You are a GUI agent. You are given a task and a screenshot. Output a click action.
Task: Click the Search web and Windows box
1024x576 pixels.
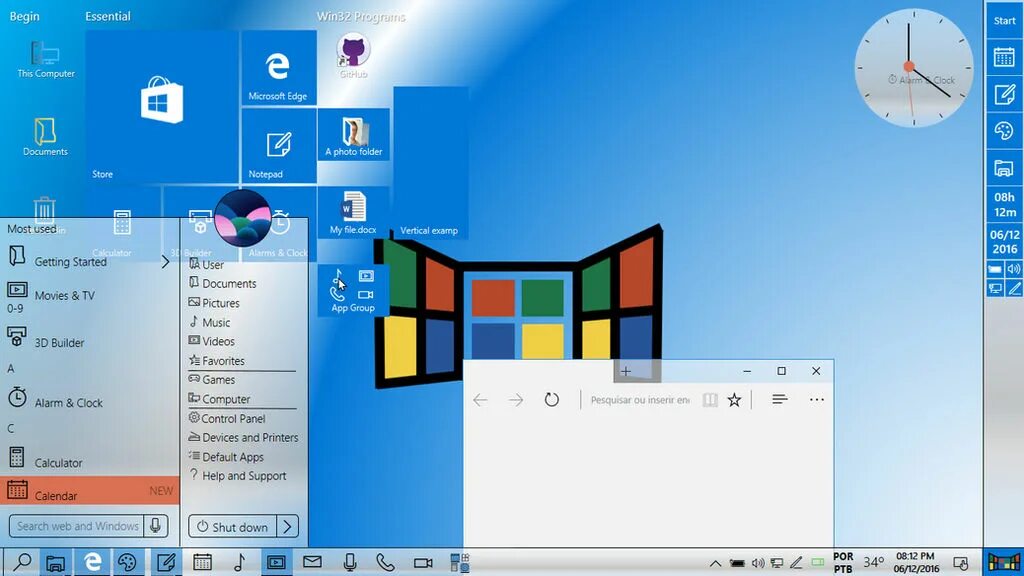77,526
